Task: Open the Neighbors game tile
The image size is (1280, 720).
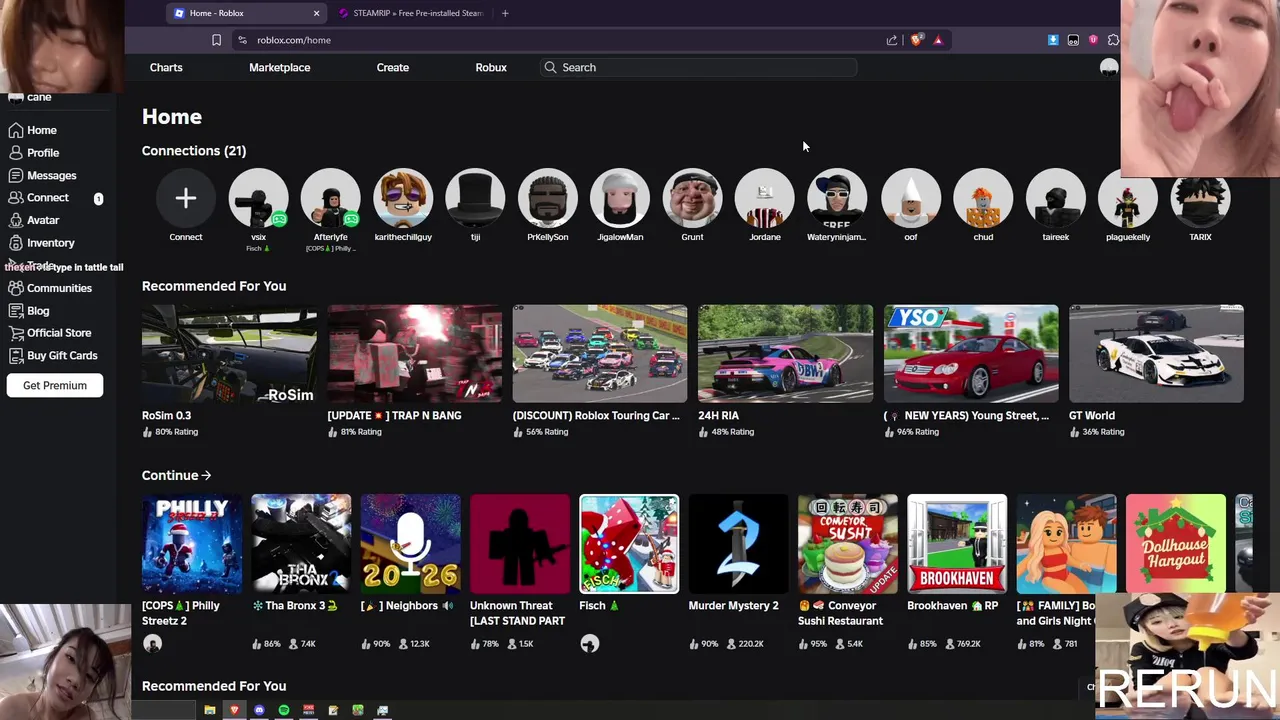Action: [411, 544]
